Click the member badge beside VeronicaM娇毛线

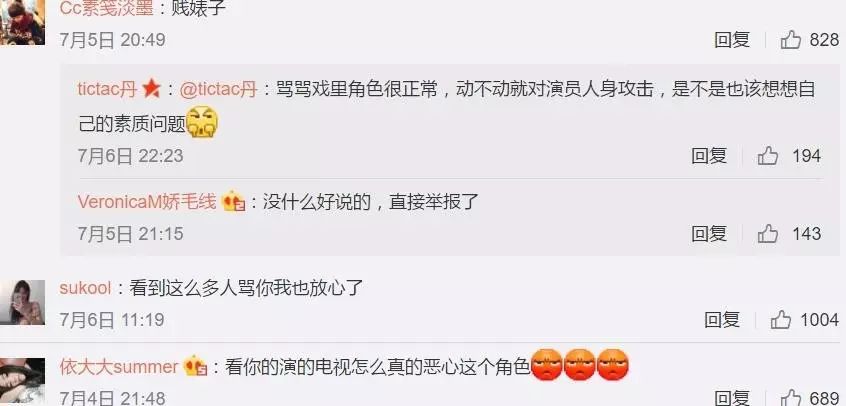[234, 202]
